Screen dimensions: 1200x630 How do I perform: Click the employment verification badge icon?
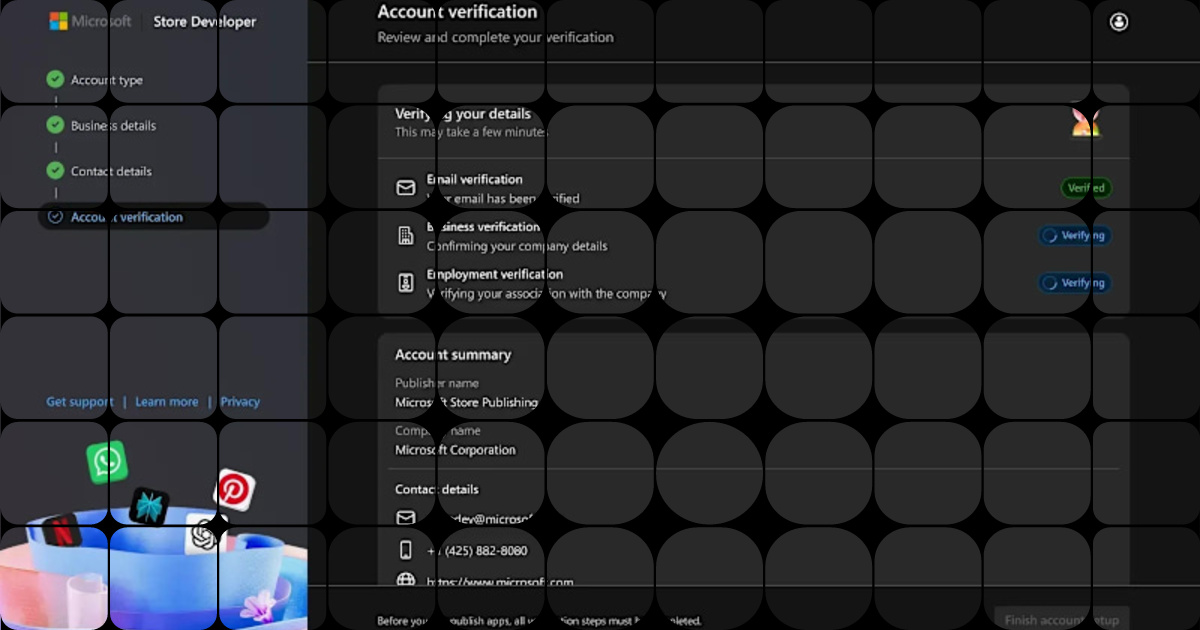pos(406,283)
